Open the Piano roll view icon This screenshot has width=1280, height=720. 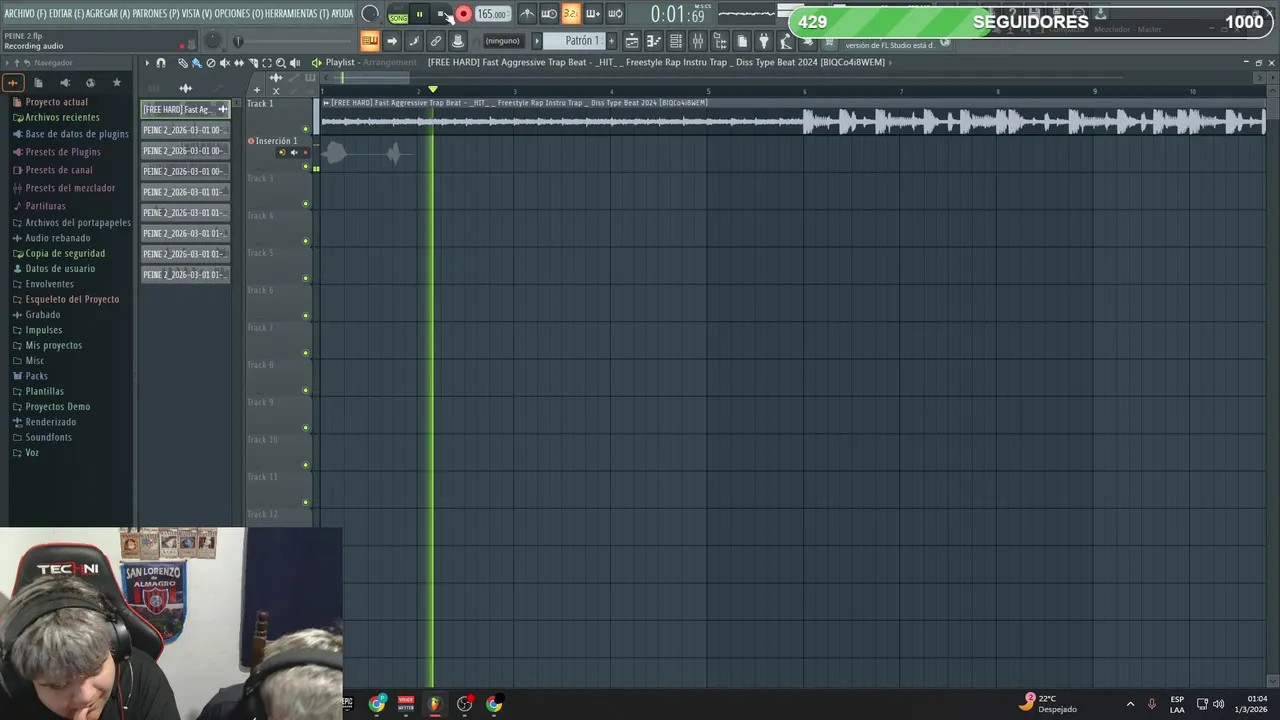(654, 41)
